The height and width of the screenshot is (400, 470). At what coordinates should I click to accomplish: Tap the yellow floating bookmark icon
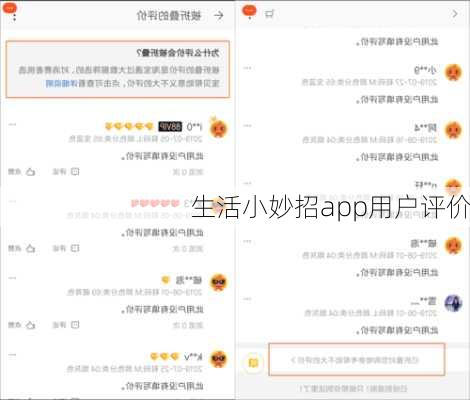pos(253,362)
